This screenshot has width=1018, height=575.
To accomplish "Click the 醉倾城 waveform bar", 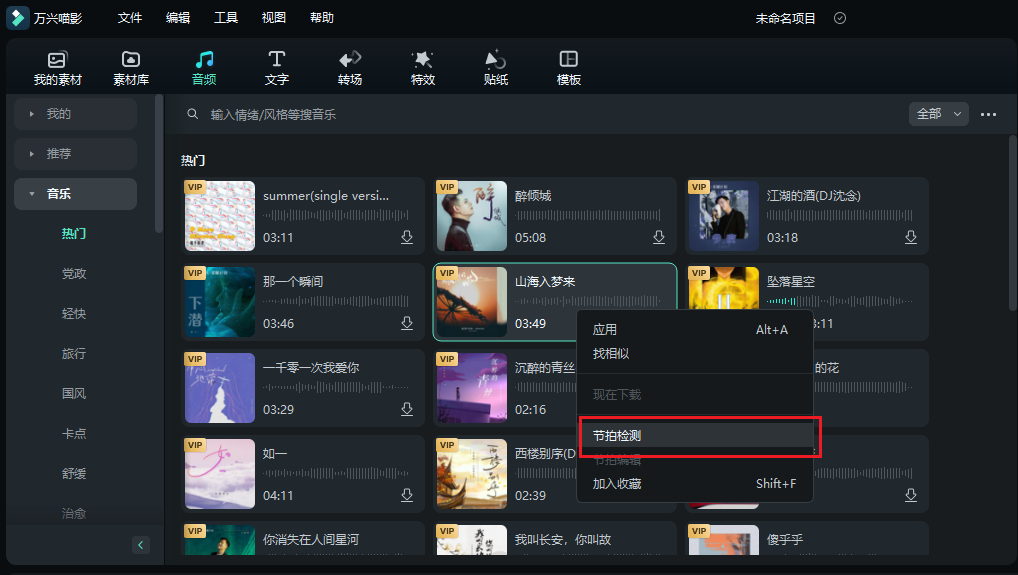I will click(x=588, y=215).
